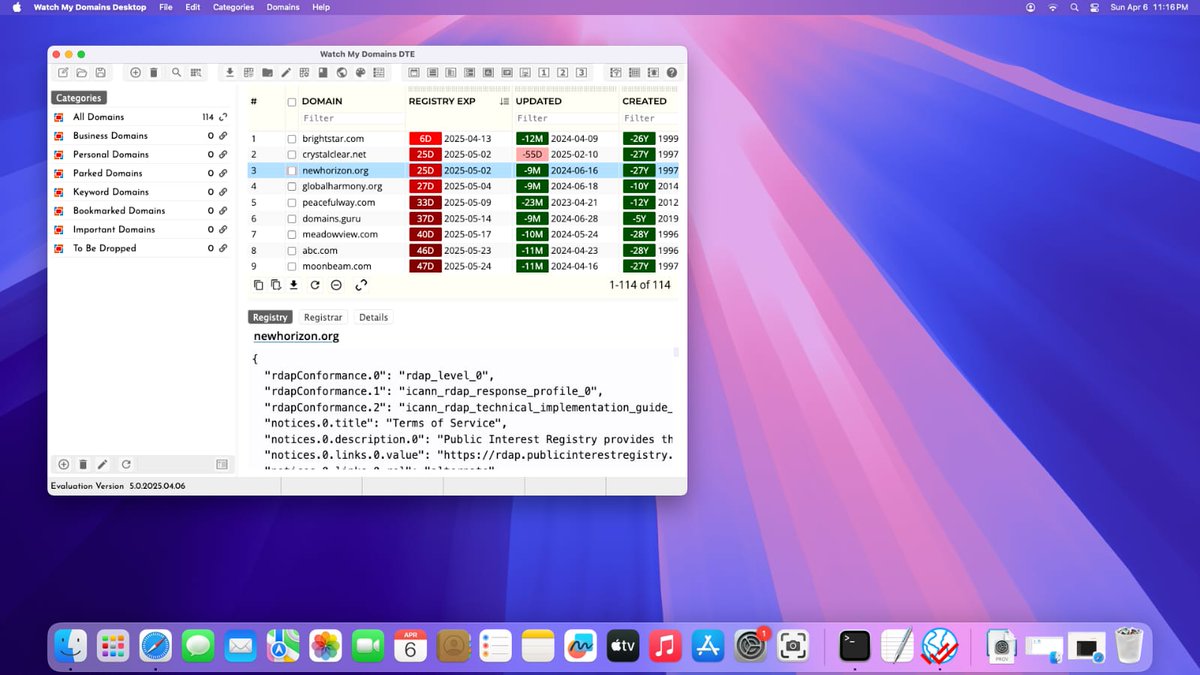
Task: Select All Domains category
Action: pos(141,117)
